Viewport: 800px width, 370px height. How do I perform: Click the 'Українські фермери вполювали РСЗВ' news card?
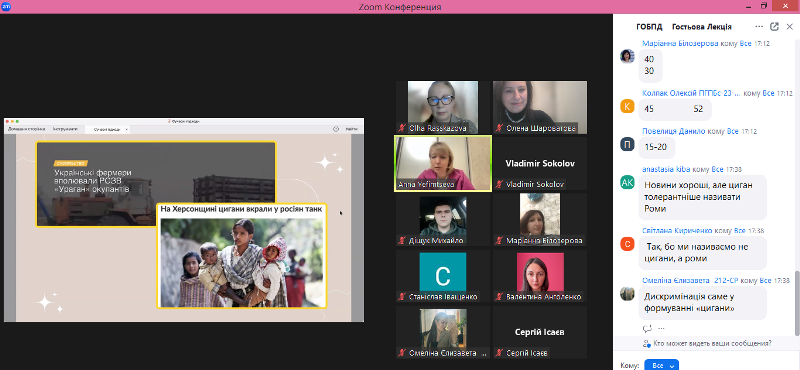tap(156, 184)
